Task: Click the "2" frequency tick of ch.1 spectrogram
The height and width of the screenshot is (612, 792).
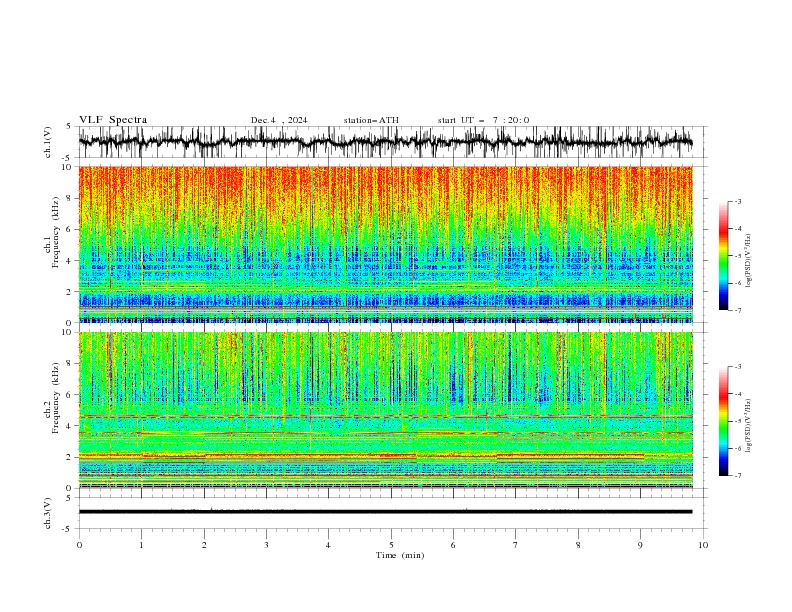Action: pos(71,291)
